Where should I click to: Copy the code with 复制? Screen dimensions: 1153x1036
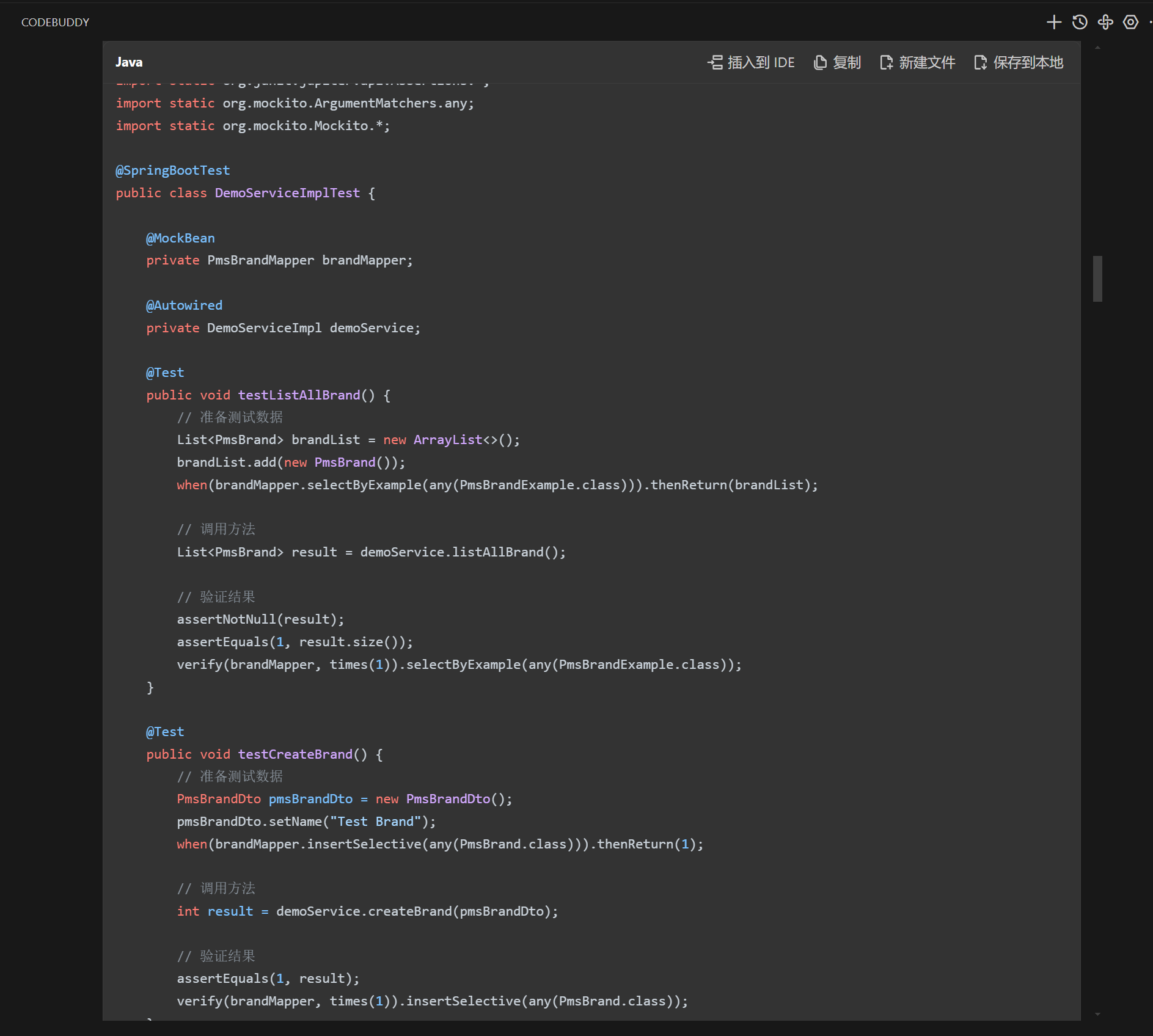[837, 62]
